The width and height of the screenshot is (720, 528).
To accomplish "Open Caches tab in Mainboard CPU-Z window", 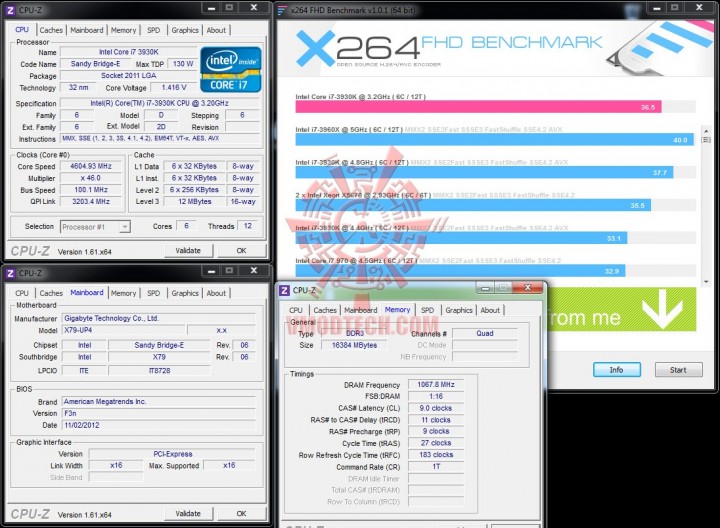I will point(51,293).
